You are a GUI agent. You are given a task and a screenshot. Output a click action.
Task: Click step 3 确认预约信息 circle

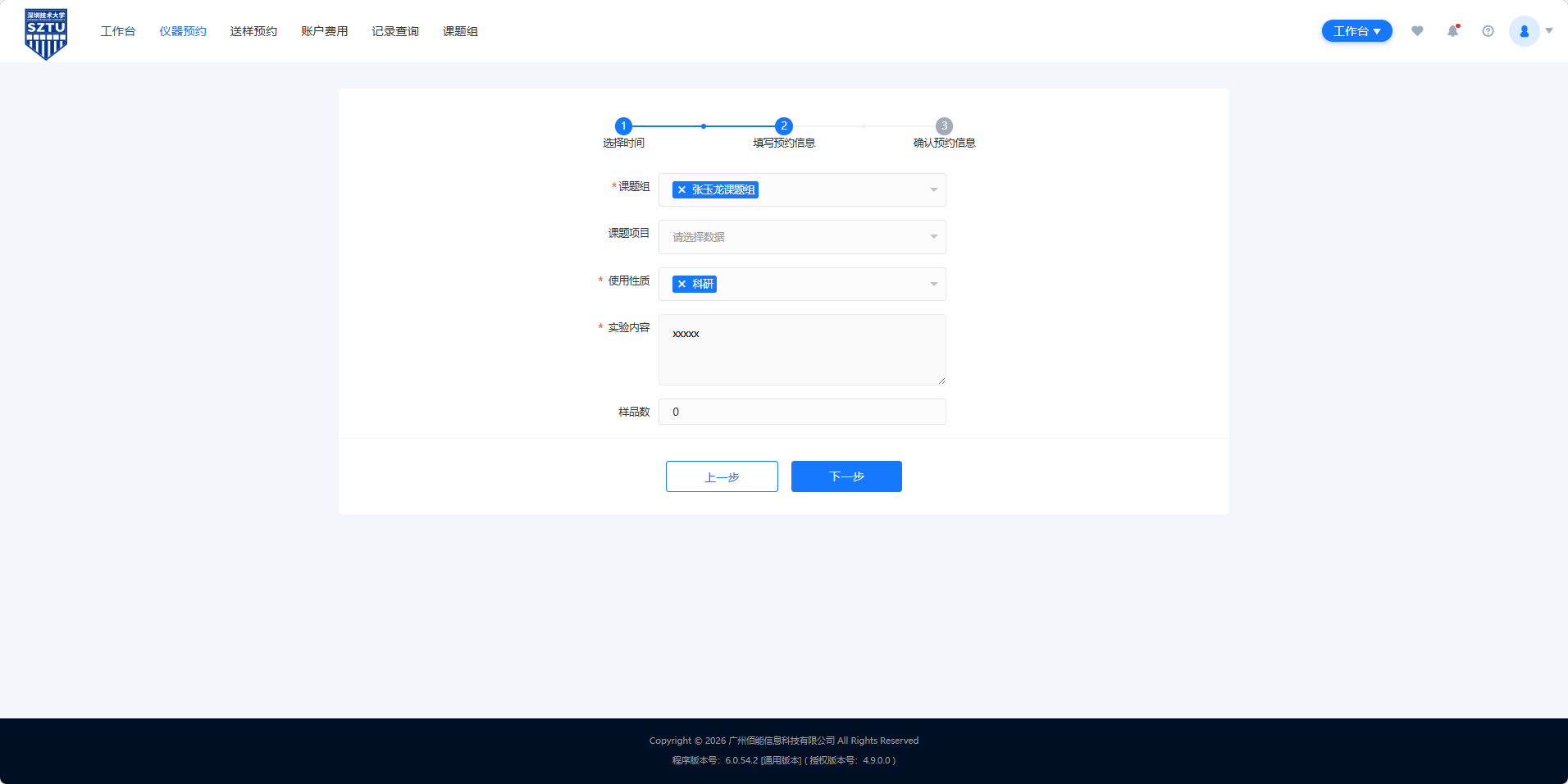point(944,126)
